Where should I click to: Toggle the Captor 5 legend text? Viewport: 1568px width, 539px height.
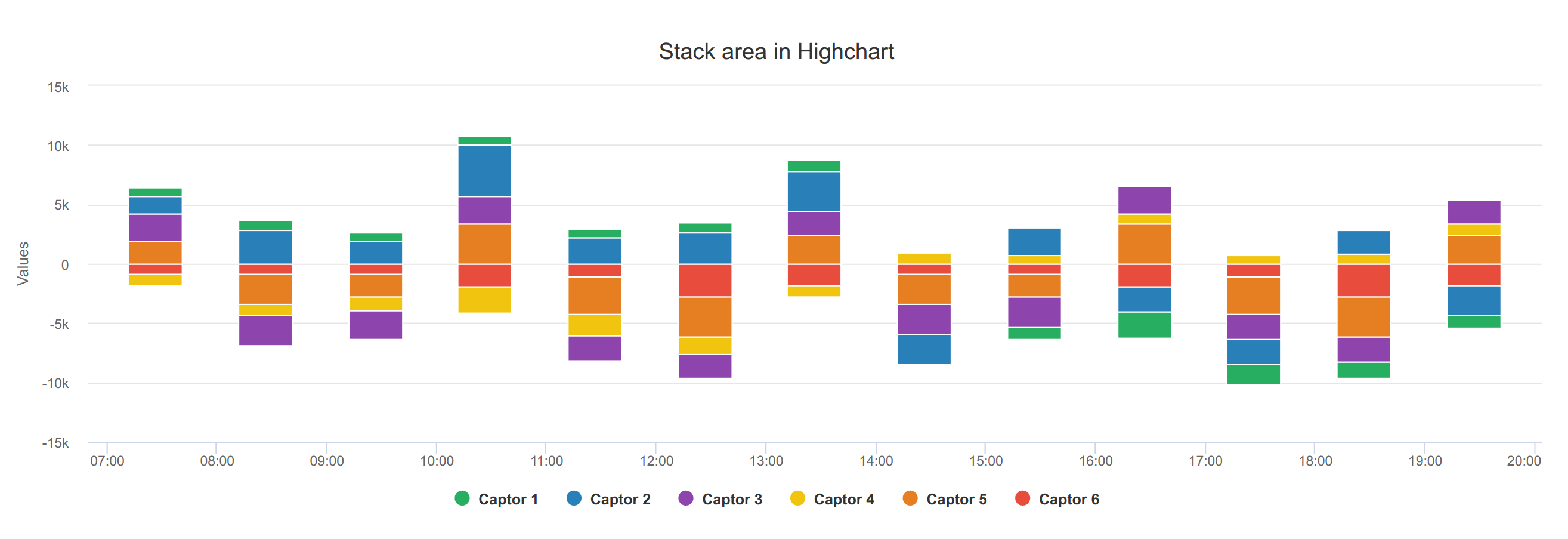coord(957,500)
